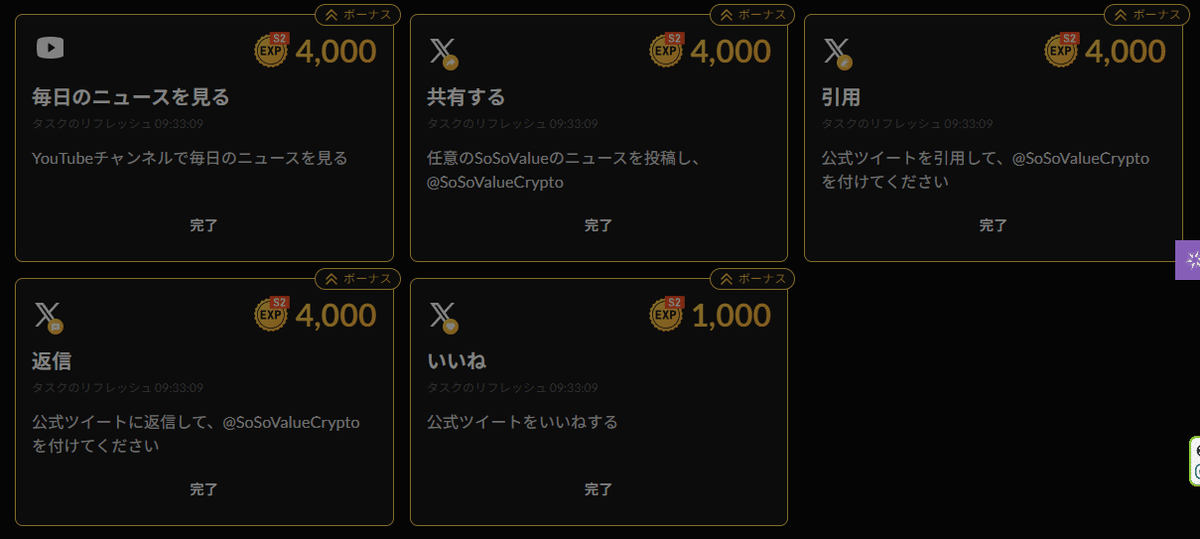Expand the ボーナス badge on 共有する card

[752, 15]
